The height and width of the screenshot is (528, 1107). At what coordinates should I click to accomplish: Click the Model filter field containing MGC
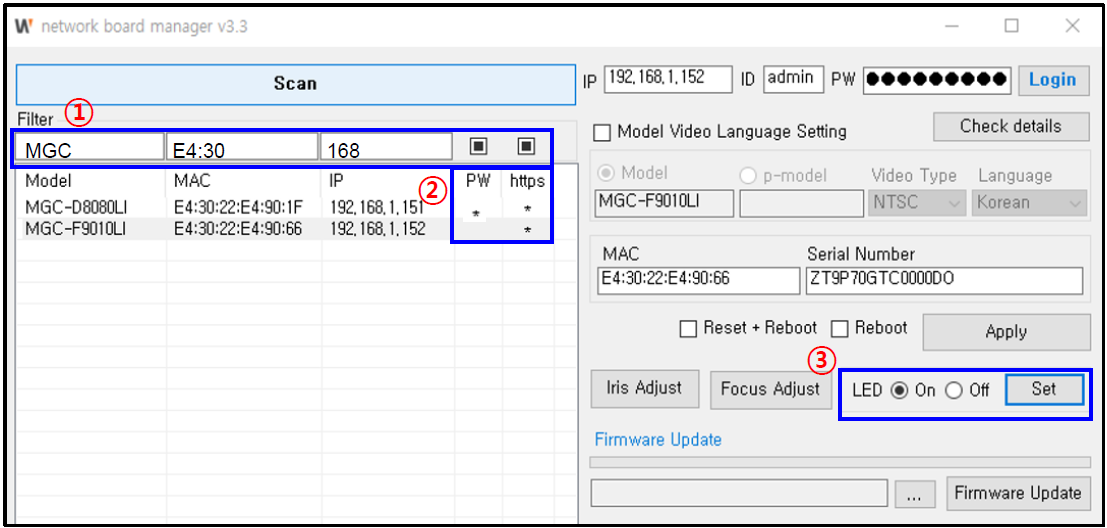89,150
